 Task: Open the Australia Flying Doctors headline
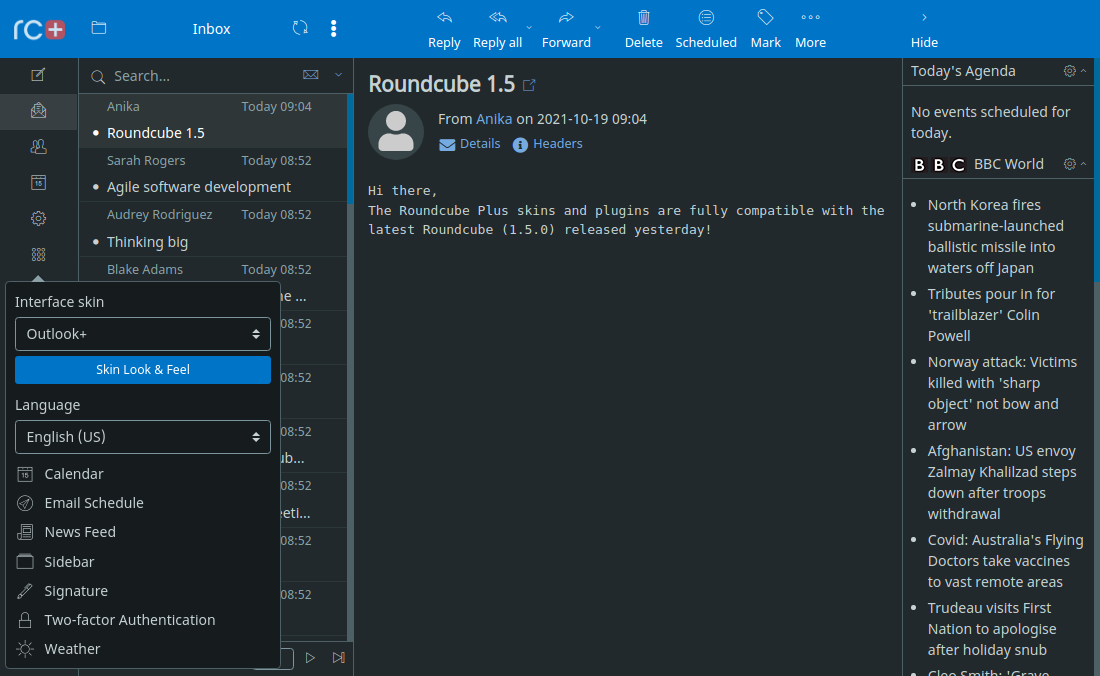click(x=1005, y=561)
